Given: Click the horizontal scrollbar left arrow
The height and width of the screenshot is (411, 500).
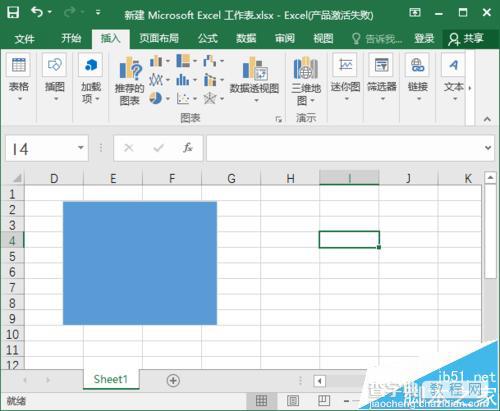Looking at the screenshot, I should pyautogui.click(x=319, y=381).
